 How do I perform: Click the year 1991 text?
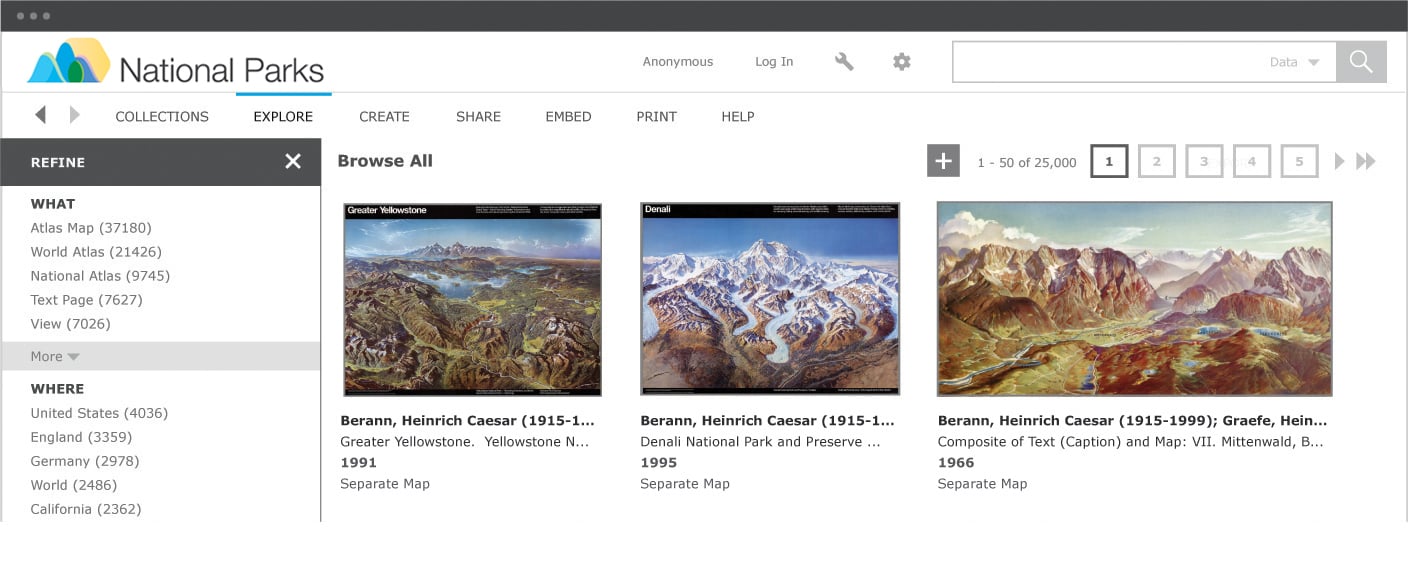pyautogui.click(x=359, y=462)
